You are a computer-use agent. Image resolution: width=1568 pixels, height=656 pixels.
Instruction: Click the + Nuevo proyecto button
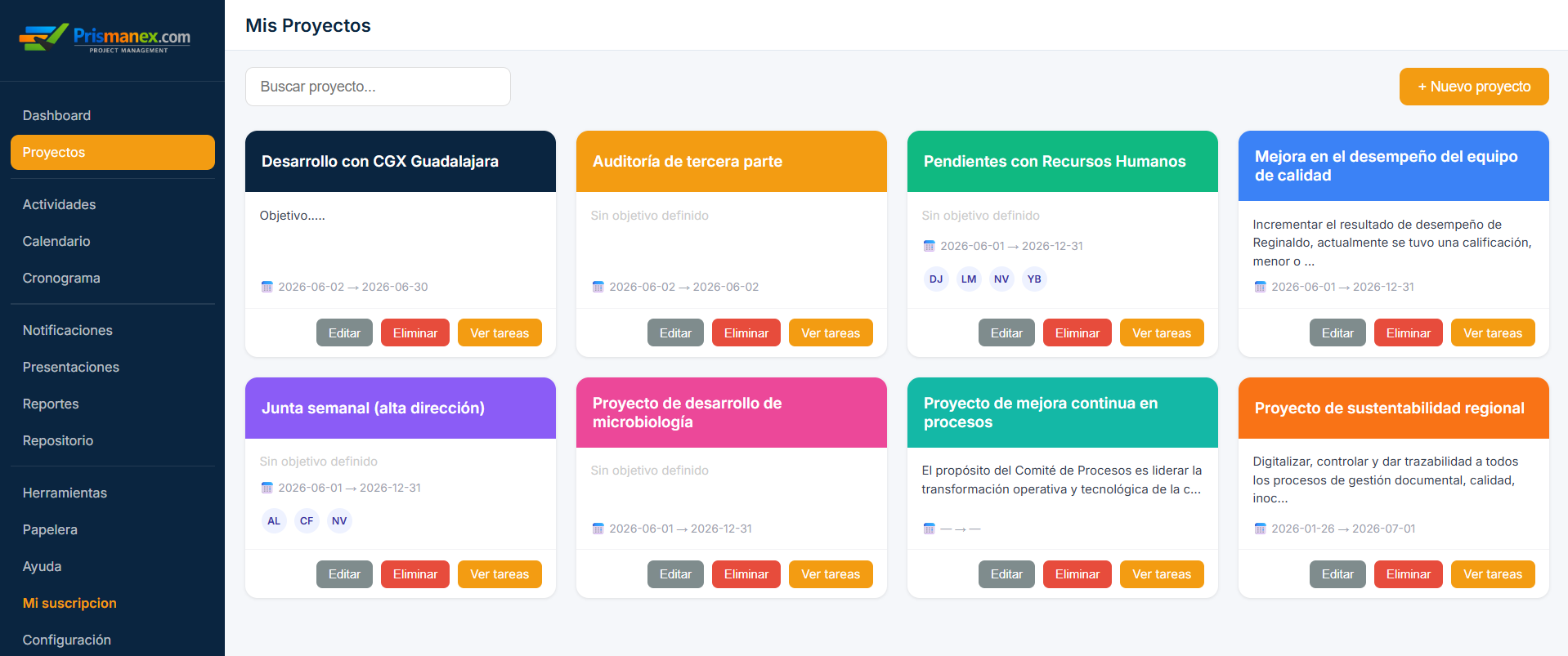click(x=1474, y=87)
